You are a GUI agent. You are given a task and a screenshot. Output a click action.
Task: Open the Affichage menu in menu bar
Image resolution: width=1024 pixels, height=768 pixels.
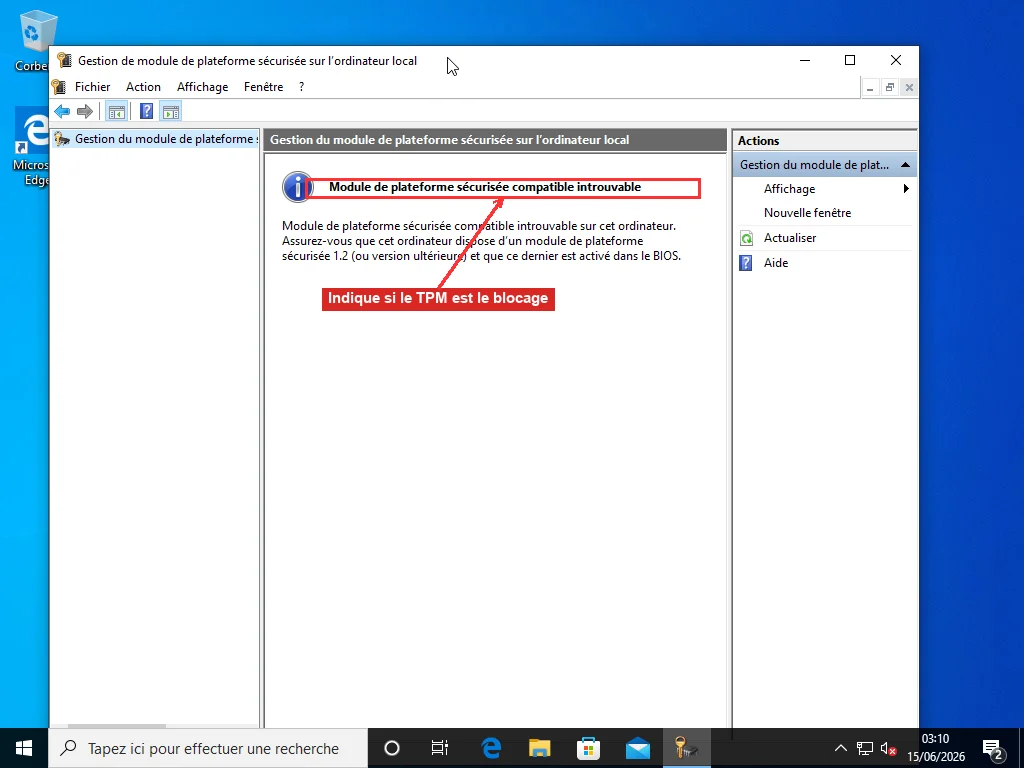tap(202, 87)
